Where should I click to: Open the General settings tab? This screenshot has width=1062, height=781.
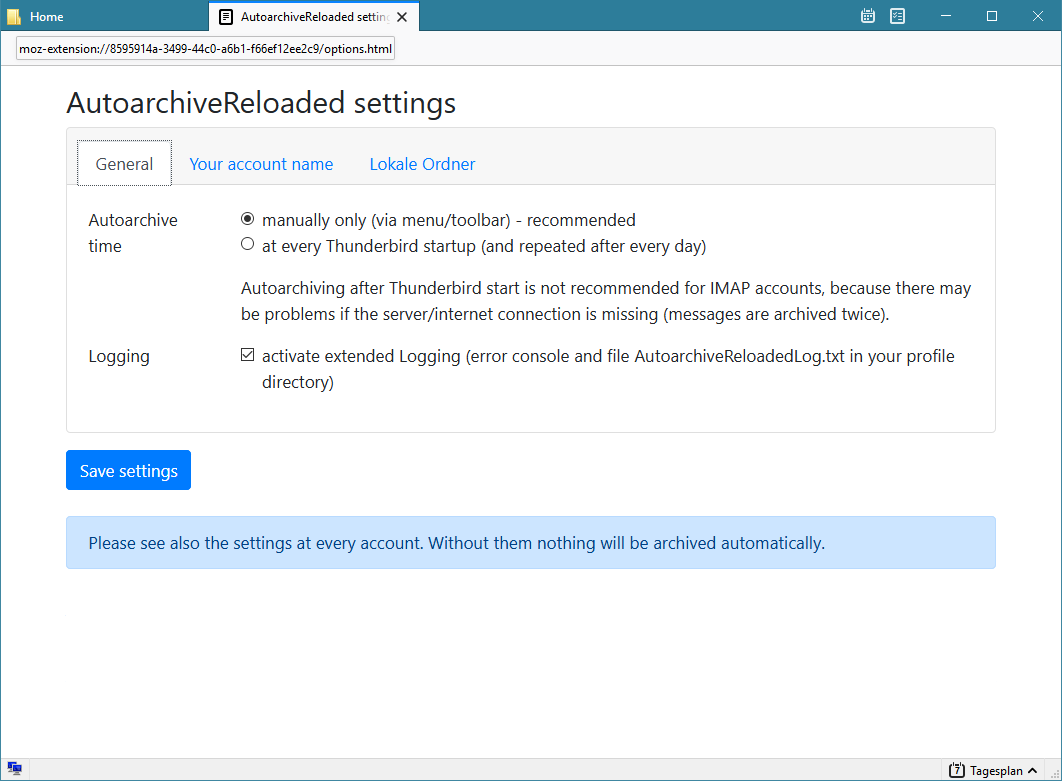tap(124, 163)
